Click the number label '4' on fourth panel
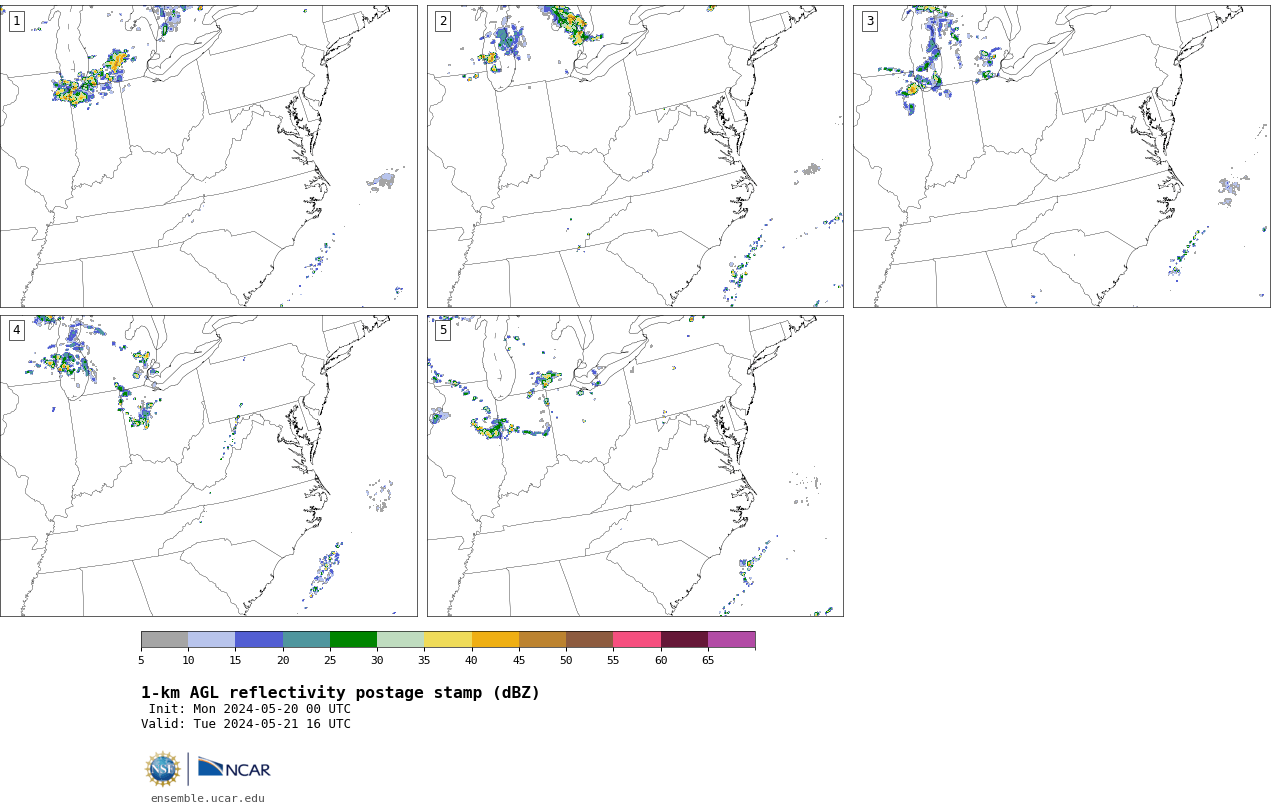 click(x=16, y=330)
